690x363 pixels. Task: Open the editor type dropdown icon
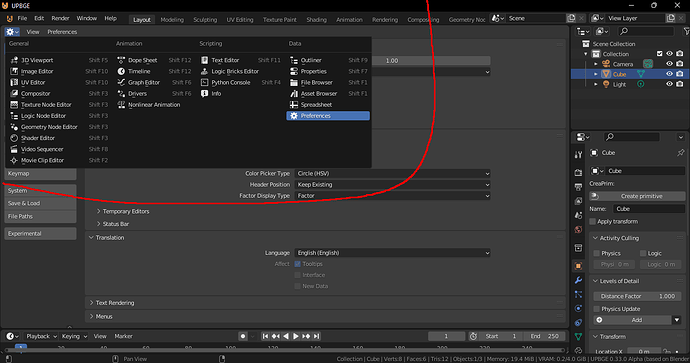(x=12, y=32)
